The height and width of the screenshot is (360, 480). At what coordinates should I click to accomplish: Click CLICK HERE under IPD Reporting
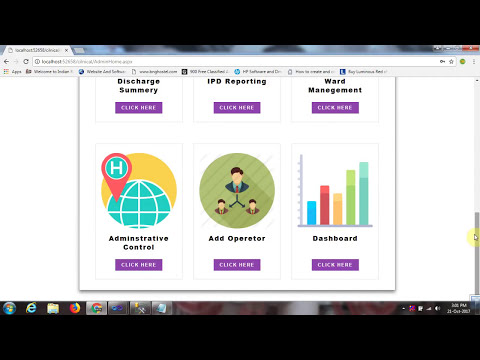tap(237, 108)
